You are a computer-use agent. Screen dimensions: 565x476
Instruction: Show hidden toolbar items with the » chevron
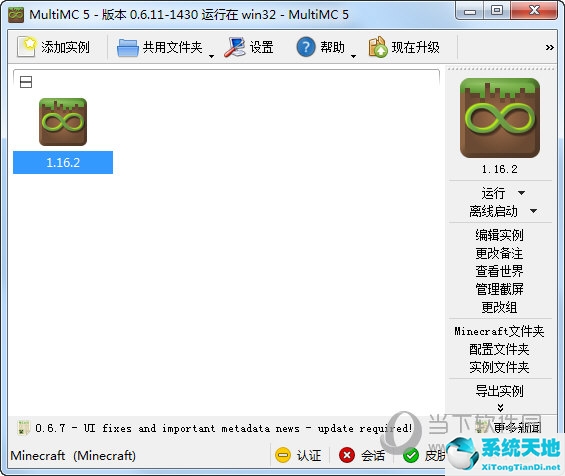(550, 47)
